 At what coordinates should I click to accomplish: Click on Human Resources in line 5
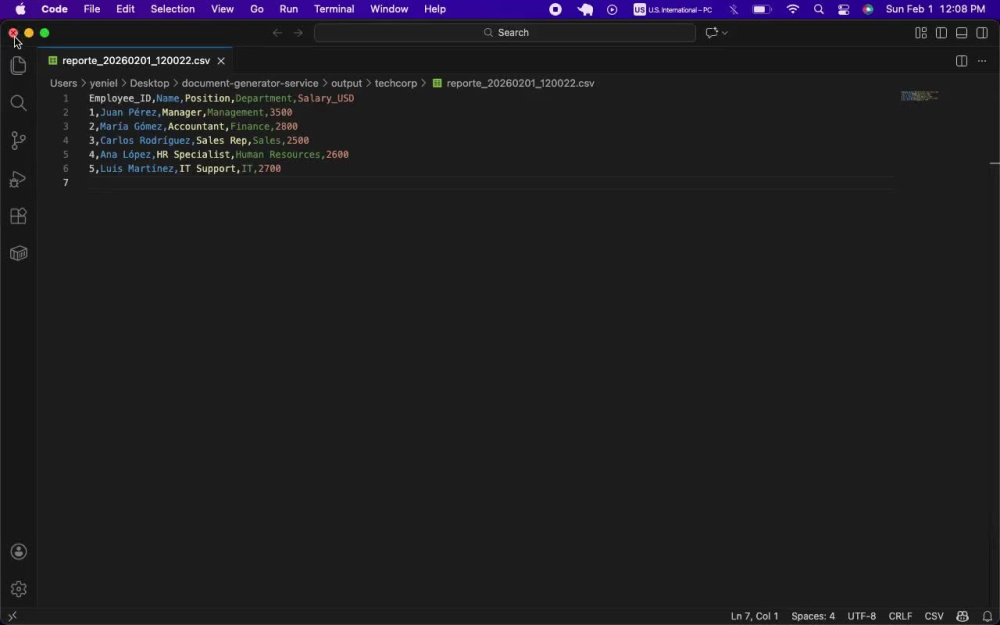[277, 154]
